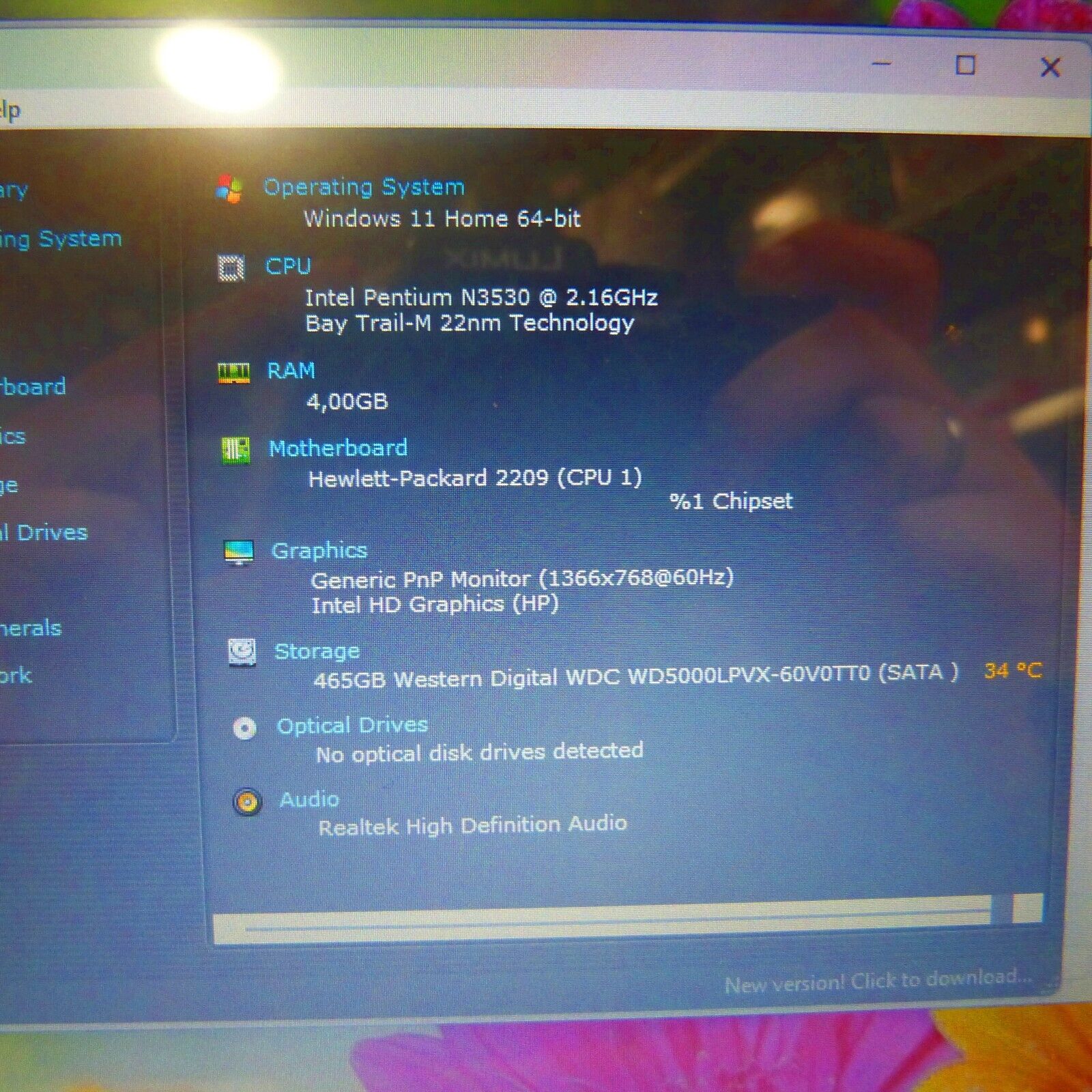Maximize the Speccy window
Screen dimensions: 1092x1092
(x=965, y=66)
